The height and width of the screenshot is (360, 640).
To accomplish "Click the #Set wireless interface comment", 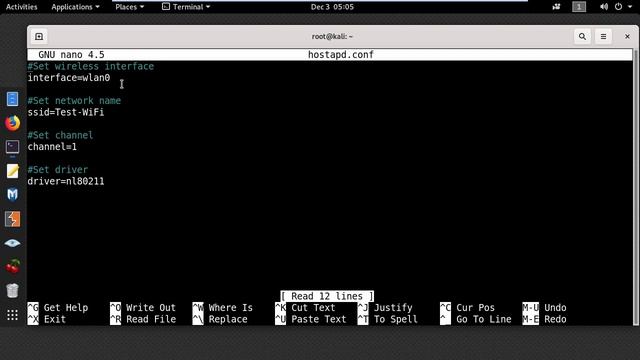I will (91, 66).
